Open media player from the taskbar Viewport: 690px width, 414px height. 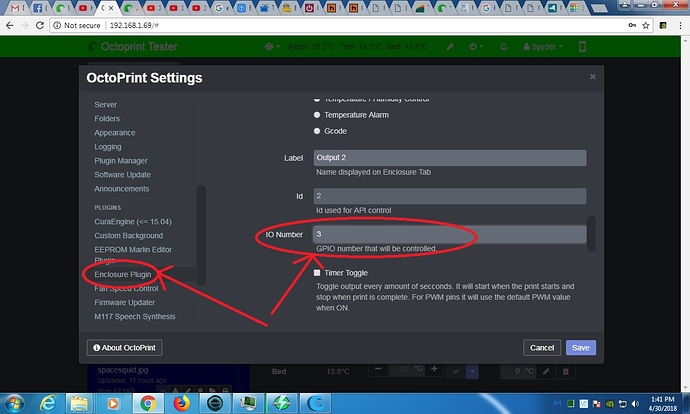click(113, 403)
